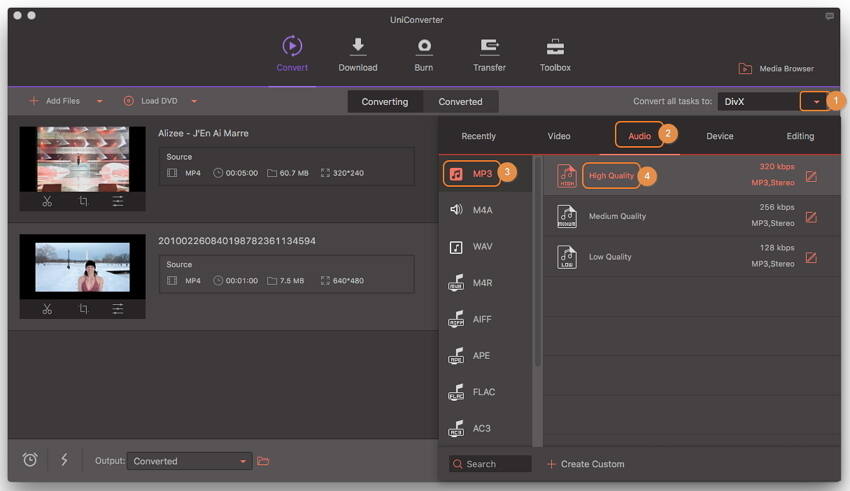The height and width of the screenshot is (491, 850).
Task: Select the Editing tab
Action: [800, 136]
